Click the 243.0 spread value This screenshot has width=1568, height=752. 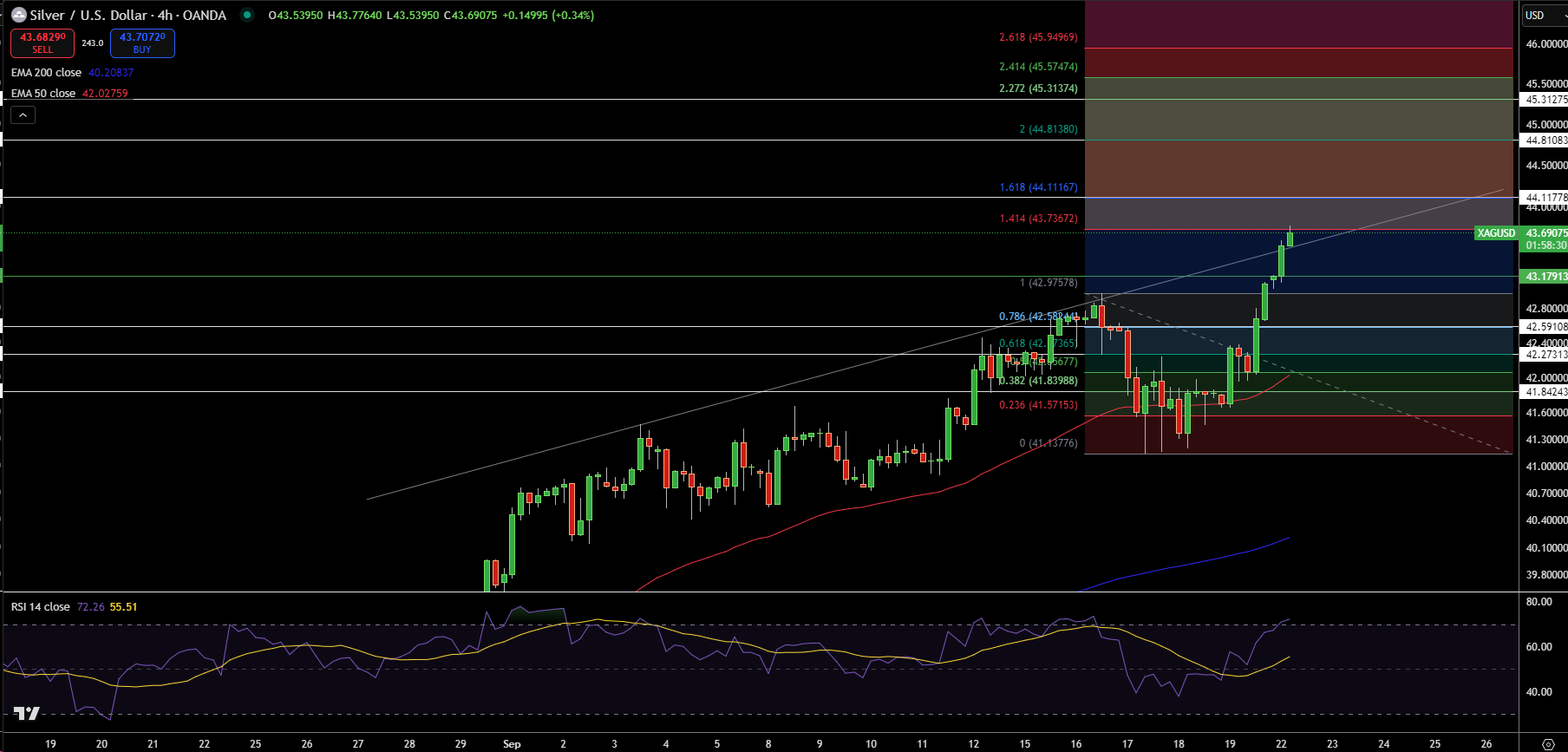[92, 43]
